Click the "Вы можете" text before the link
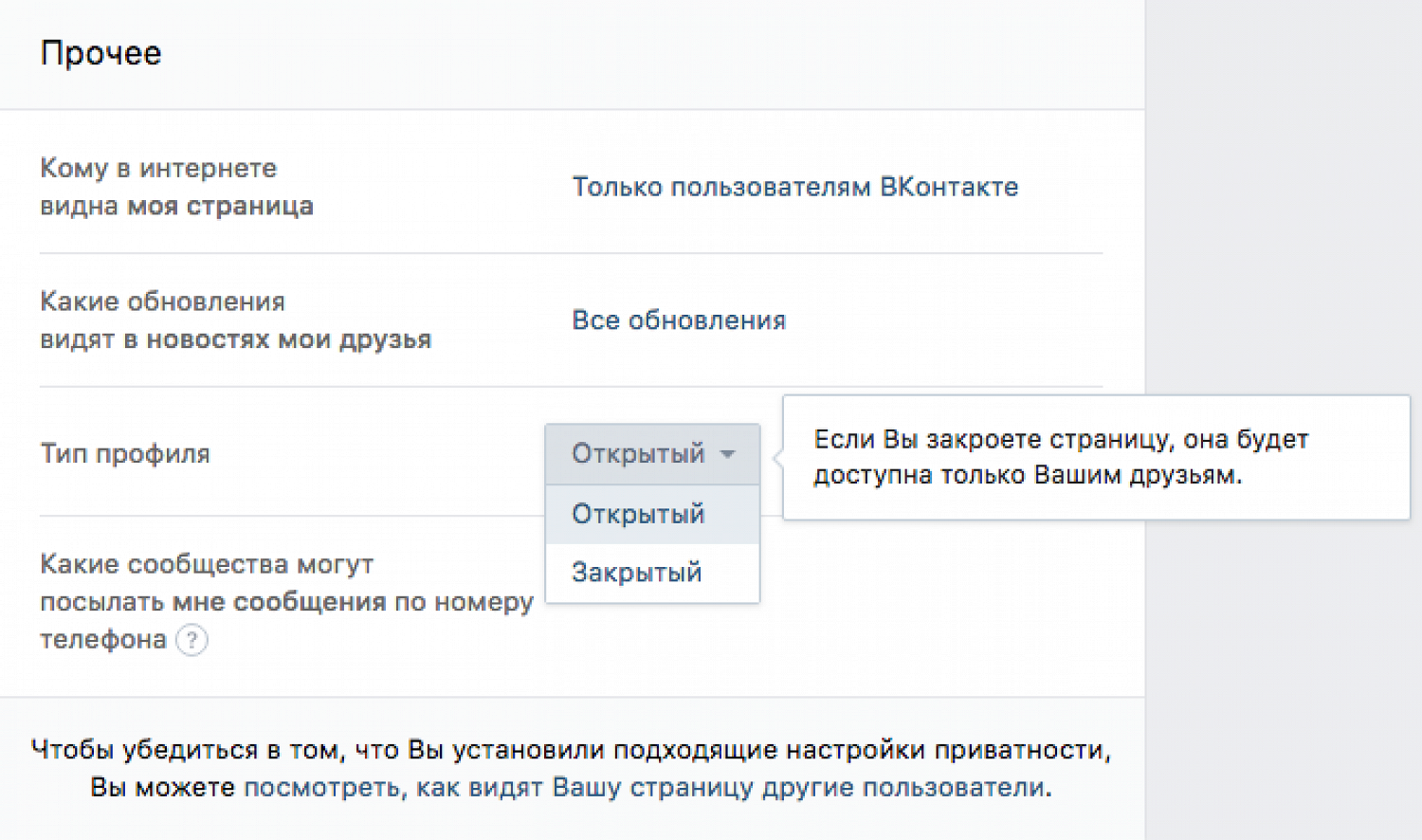Viewport: 1422px width, 840px height. 162,788
